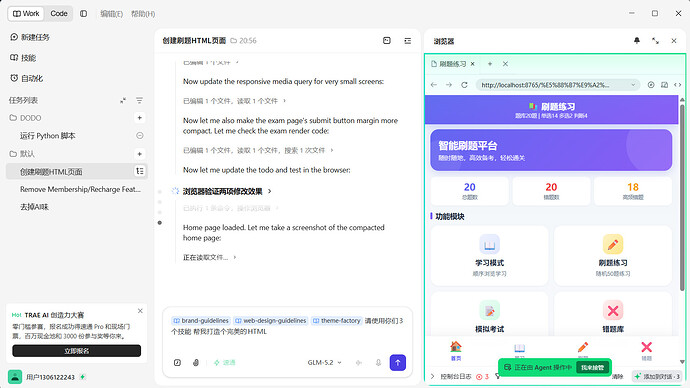Click the green badge beside the username
Viewport: 690px width, 388px height.
pos(82,377)
